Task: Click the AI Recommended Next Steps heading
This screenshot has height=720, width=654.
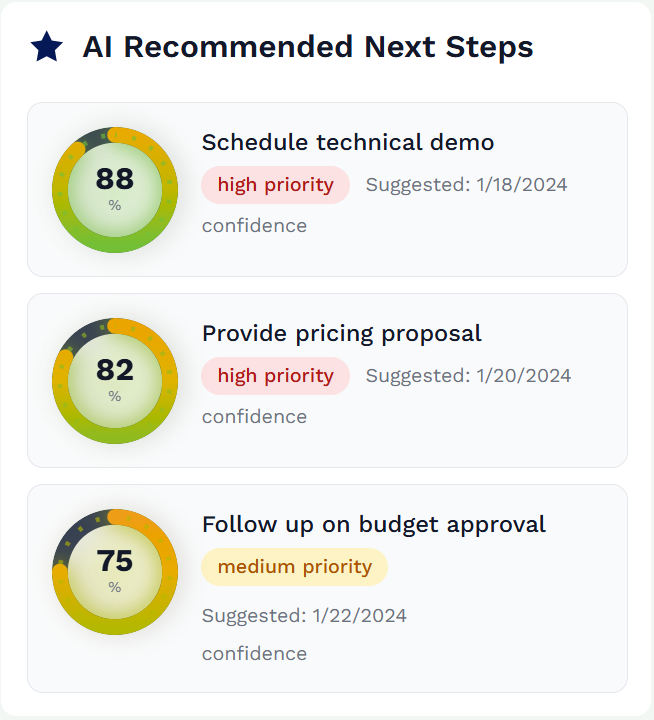Action: [308, 47]
